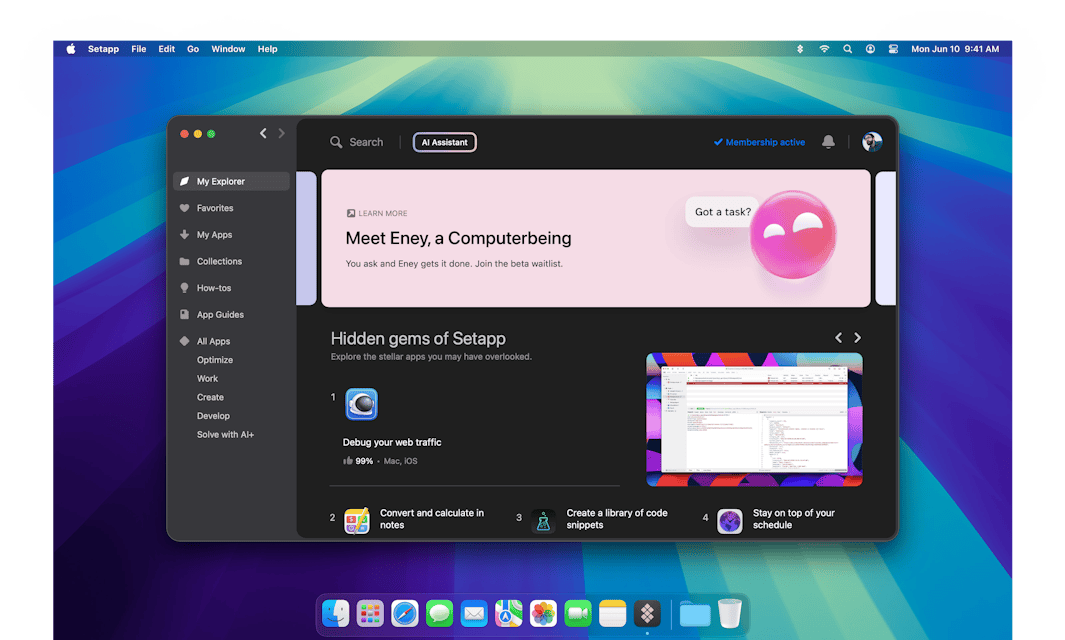The width and height of the screenshot is (1065, 640).
Task: Click the search magnifier icon
Action: click(336, 142)
